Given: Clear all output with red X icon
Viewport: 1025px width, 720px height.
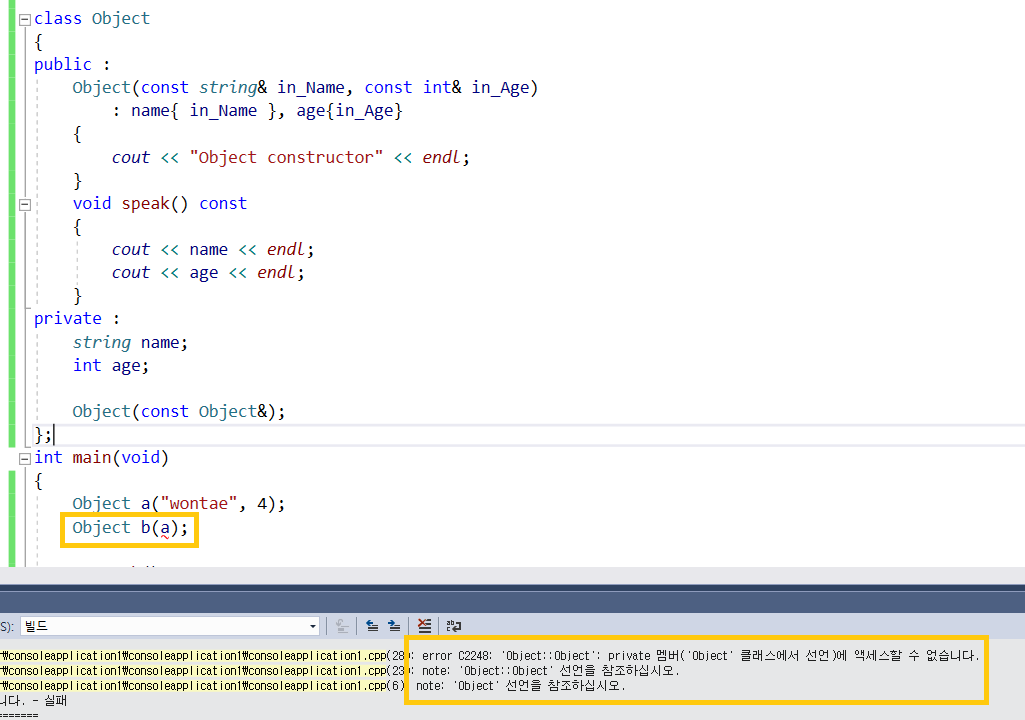Looking at the screenshot, I should tap(424, 626).
